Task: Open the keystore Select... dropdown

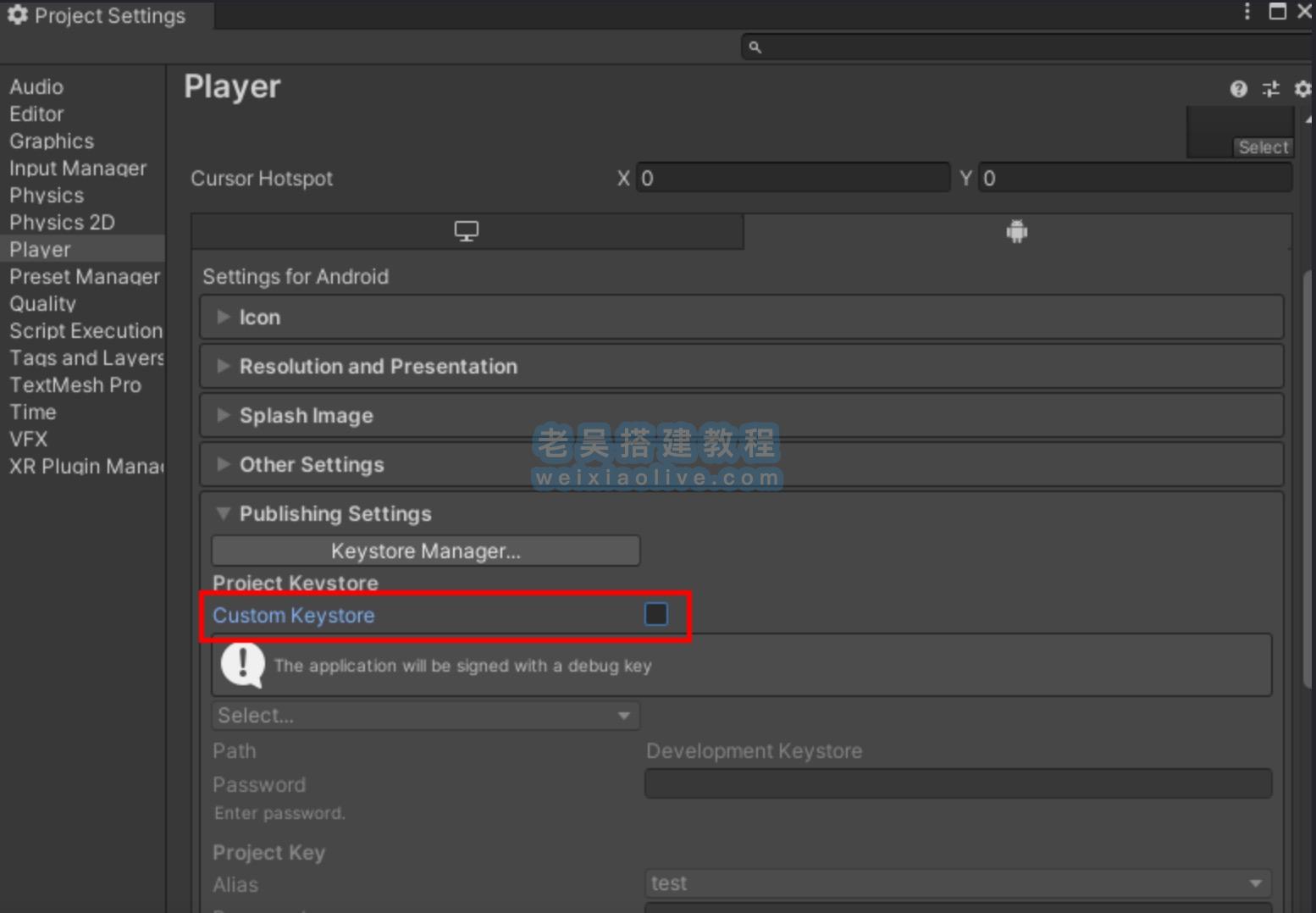Action: pyautogui.click(x=425, y=716)
